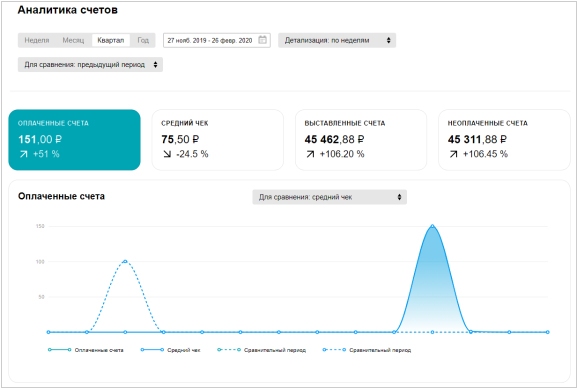The width and height of the screenshot is (577, 388).
Task: Click the dashed peak data point at 100
Action: point(125,261)
